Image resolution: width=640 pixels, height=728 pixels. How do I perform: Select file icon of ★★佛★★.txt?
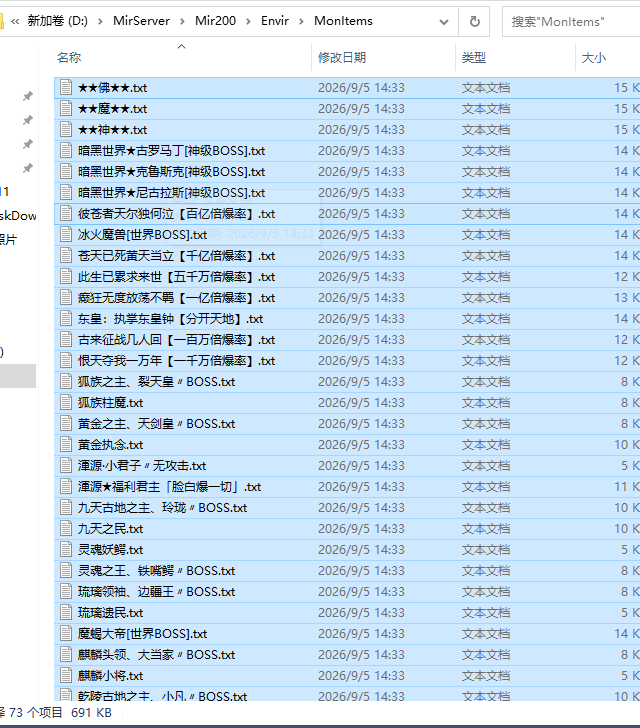pos(66,87)
